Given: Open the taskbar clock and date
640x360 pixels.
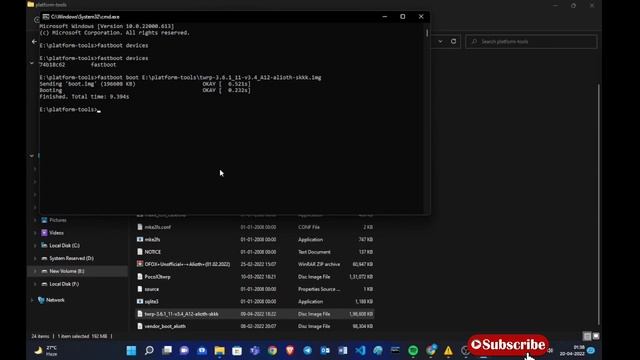Looking at the screenshot, I should [572, 351].
